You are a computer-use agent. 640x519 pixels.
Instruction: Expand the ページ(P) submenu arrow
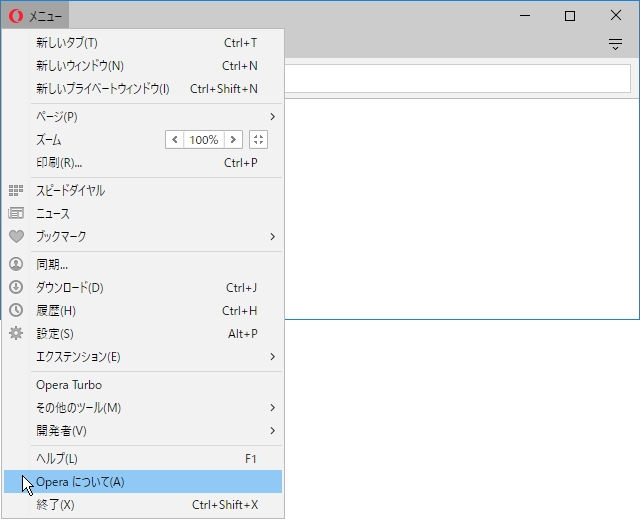coord(272,117)
